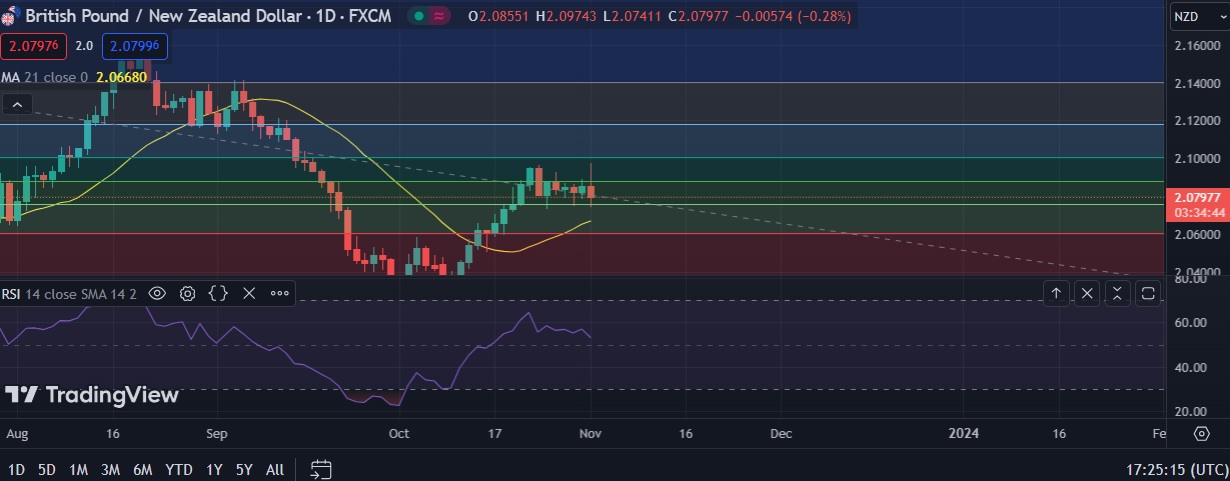The image size is (1230, 481).
Task: Open RSI more options ellipsis menu
Action: tap(280, 293)
